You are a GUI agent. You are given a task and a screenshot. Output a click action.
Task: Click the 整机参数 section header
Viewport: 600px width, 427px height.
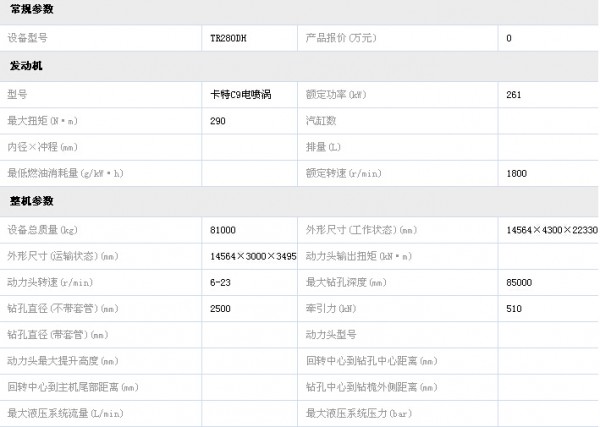[32, 202]
